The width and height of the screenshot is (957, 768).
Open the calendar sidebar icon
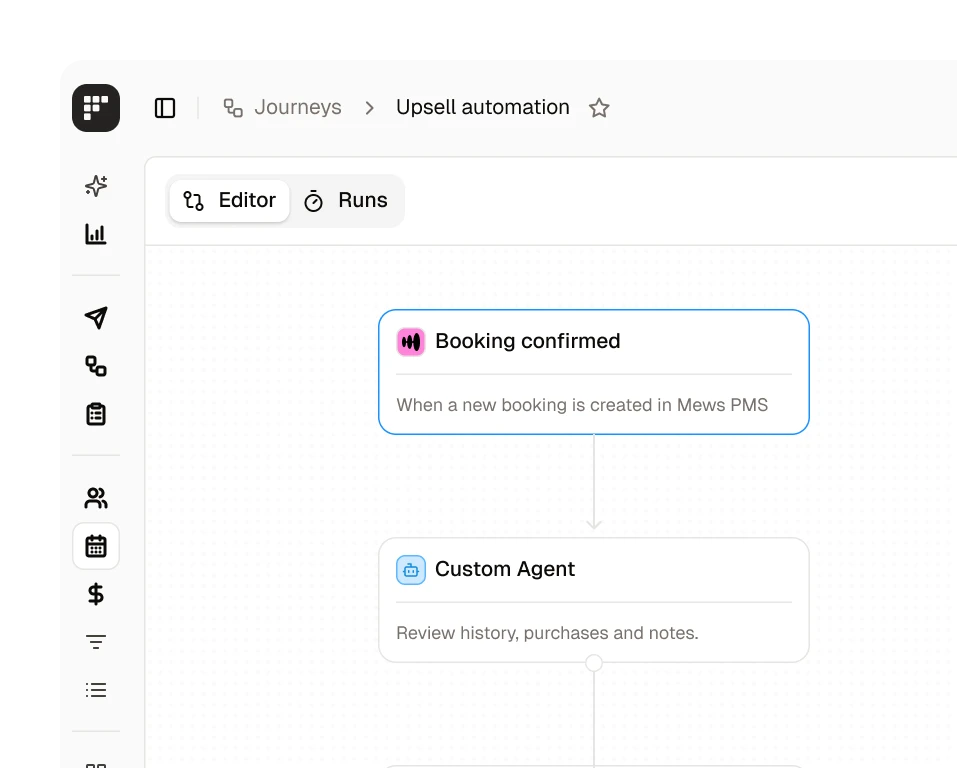(96, 546)
